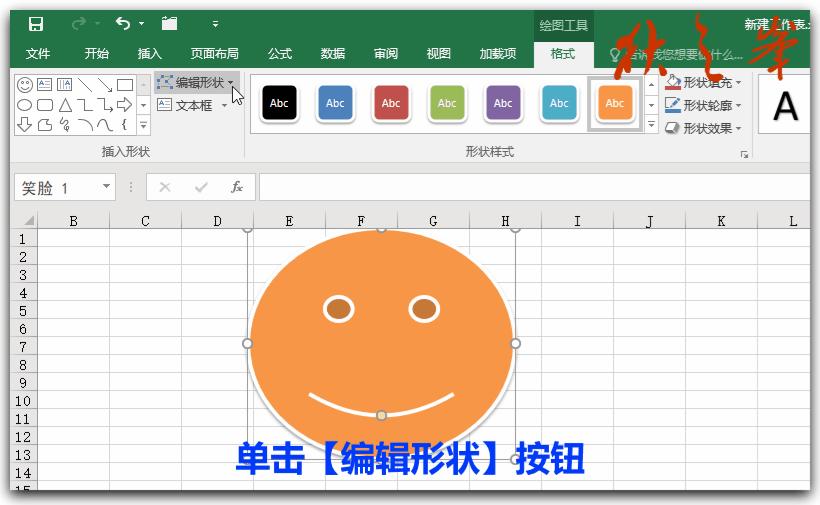Expand the shape styles gallery
820x505 pixels.
651,125
